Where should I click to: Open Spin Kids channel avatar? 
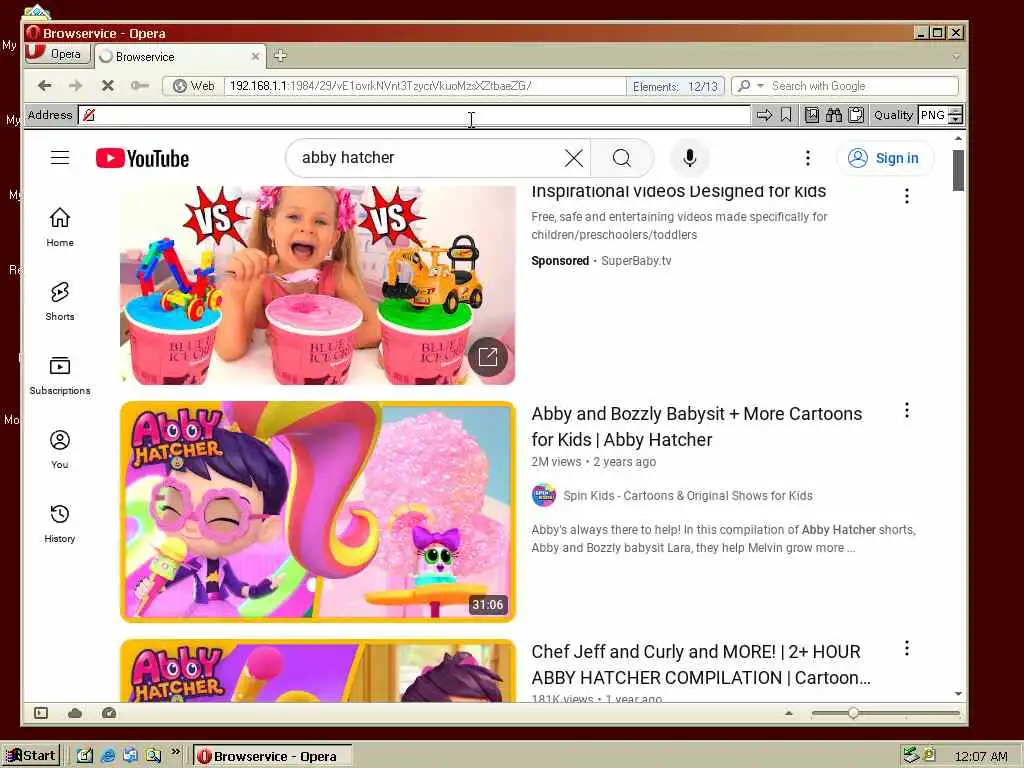tap(543, 496)
